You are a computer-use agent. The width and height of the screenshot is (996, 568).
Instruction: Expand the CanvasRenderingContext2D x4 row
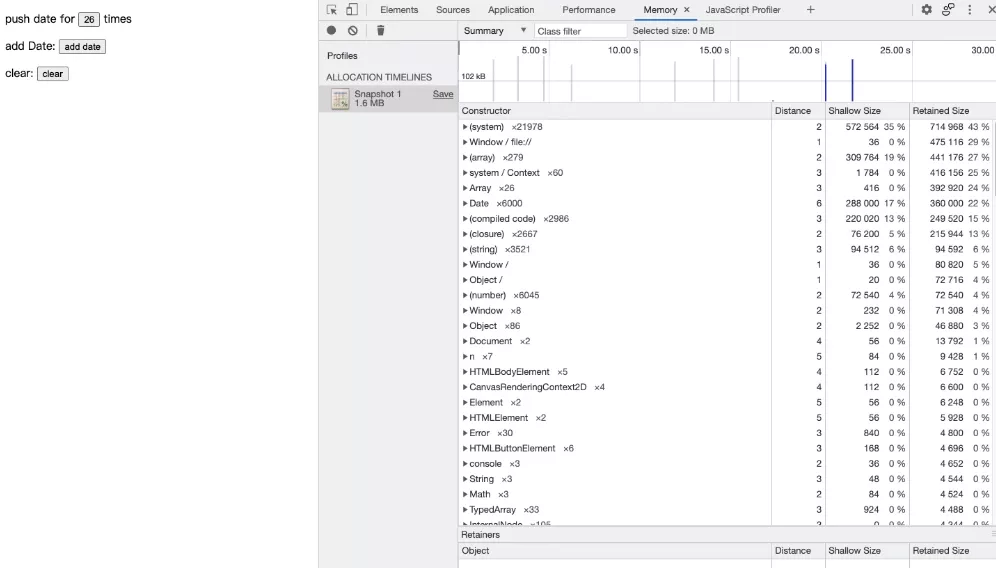pyautogui.click(x=465, y=387)
